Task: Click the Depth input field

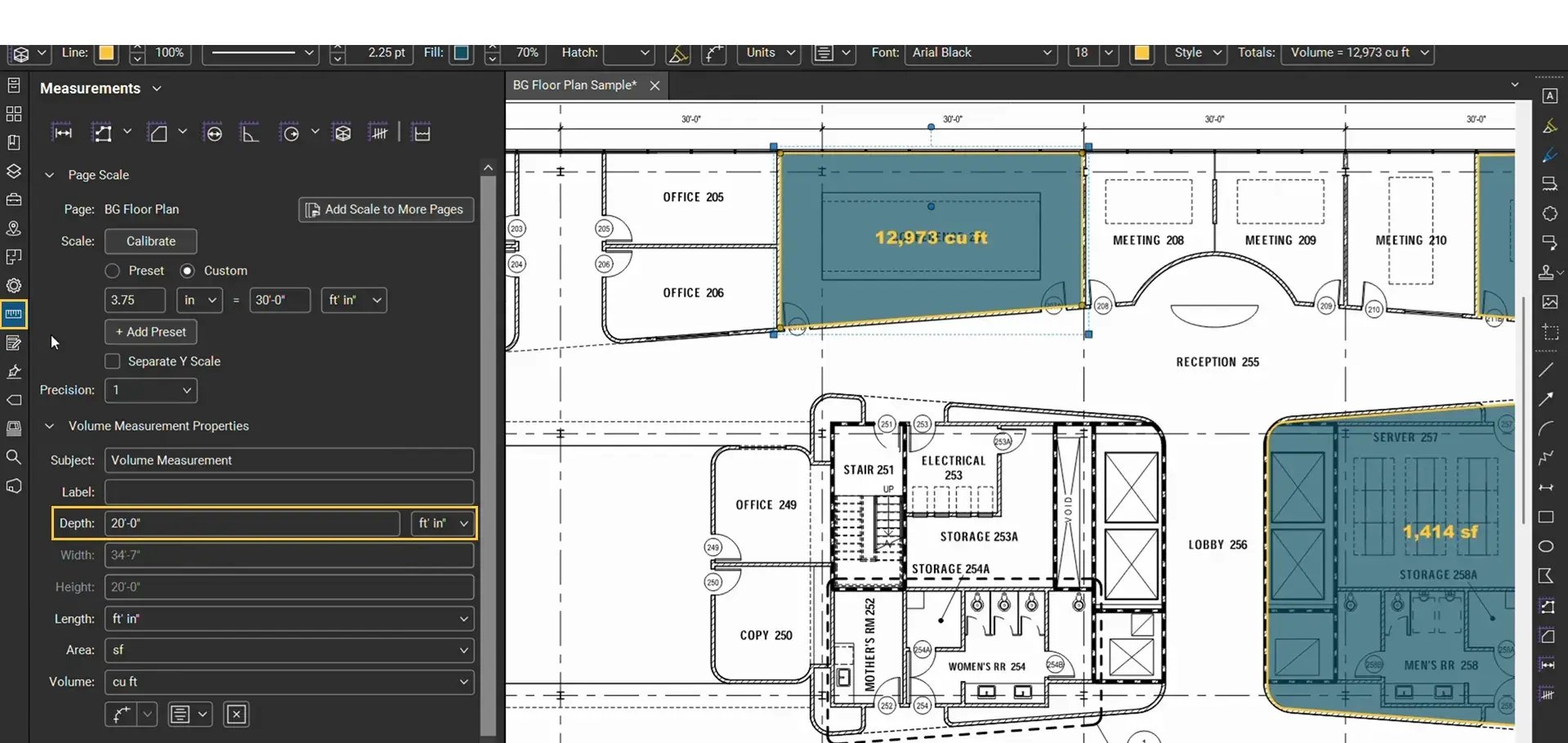Action: tap(252, 523)
